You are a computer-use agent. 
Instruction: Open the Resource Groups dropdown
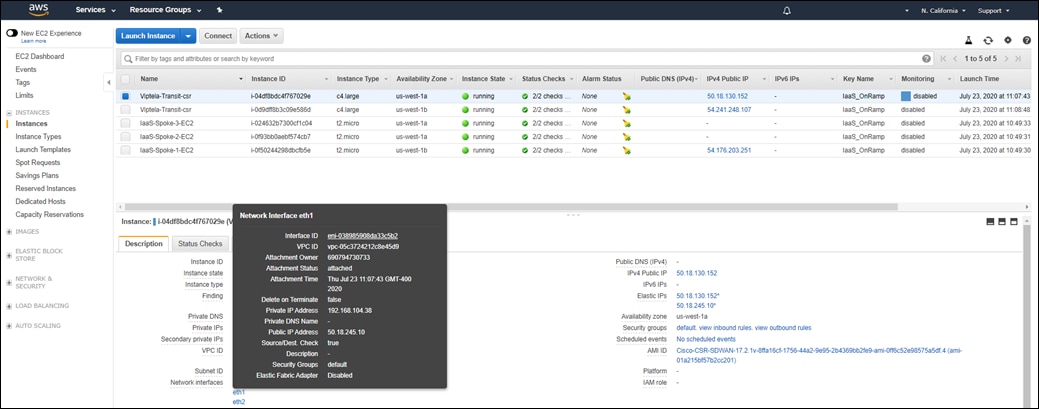pos(166,11)
